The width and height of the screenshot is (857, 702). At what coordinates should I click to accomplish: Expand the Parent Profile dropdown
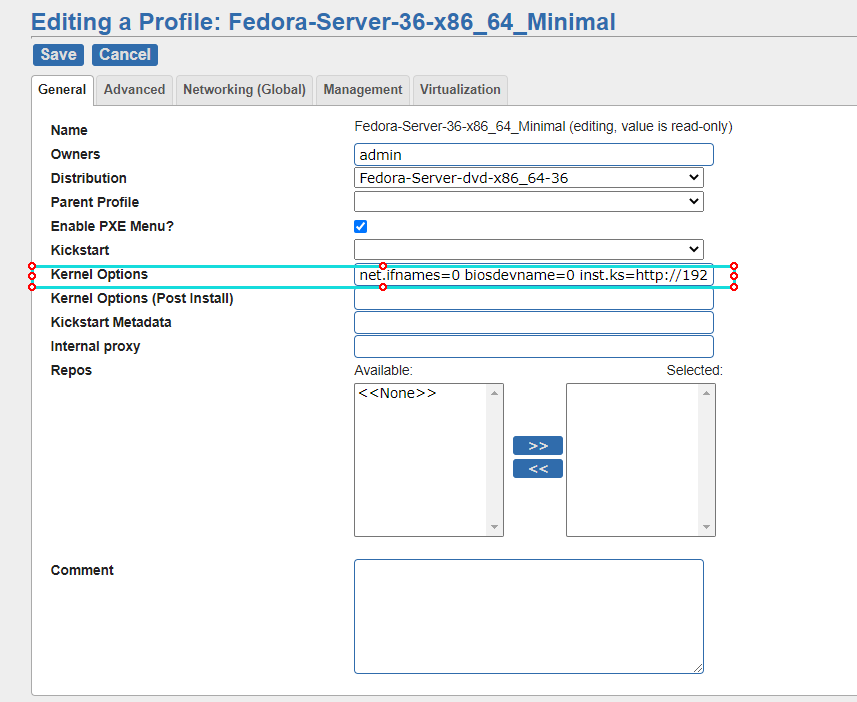coord(529,202)
